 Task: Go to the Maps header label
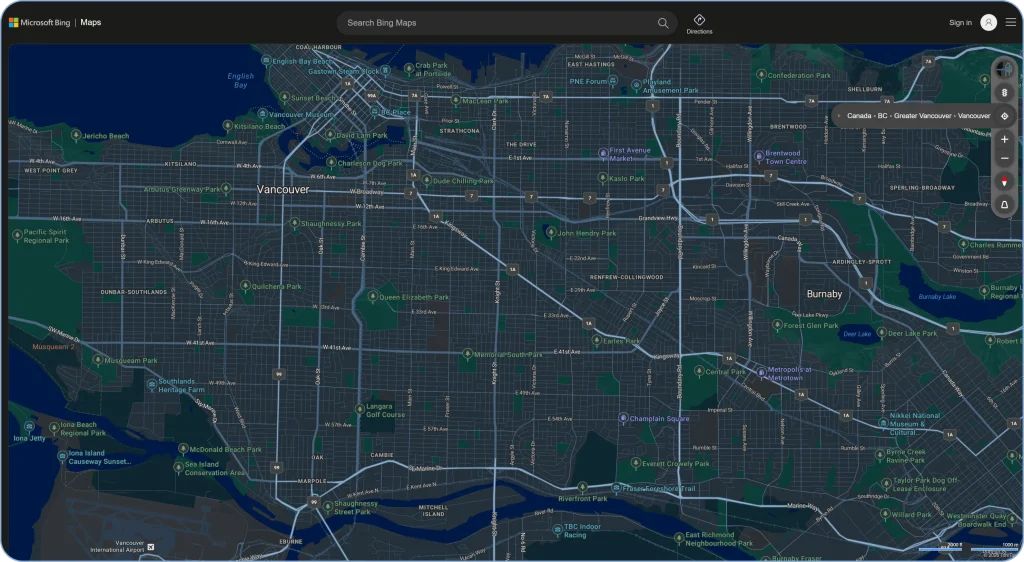91,22
